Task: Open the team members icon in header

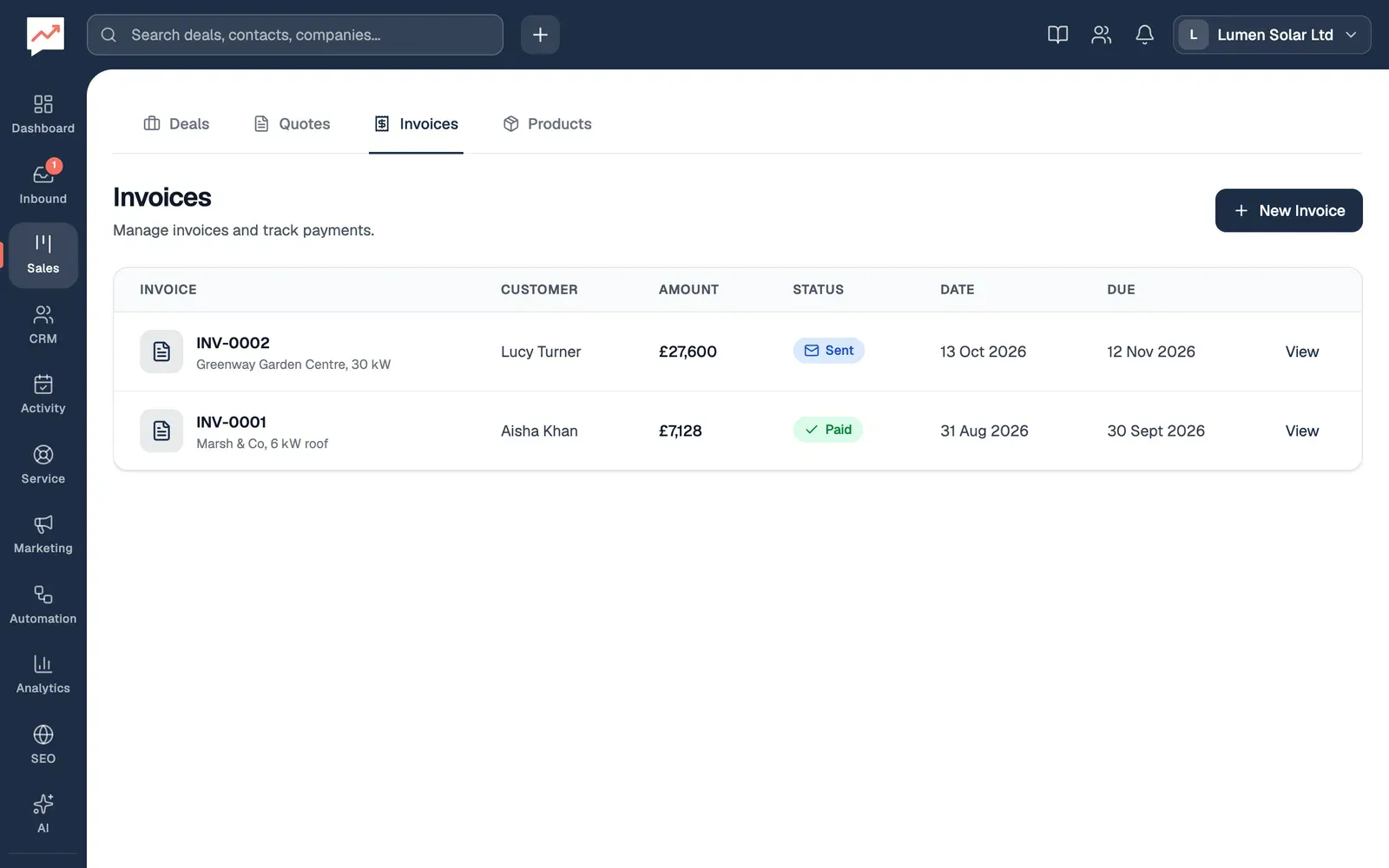Action: [x=1101, y=35]
